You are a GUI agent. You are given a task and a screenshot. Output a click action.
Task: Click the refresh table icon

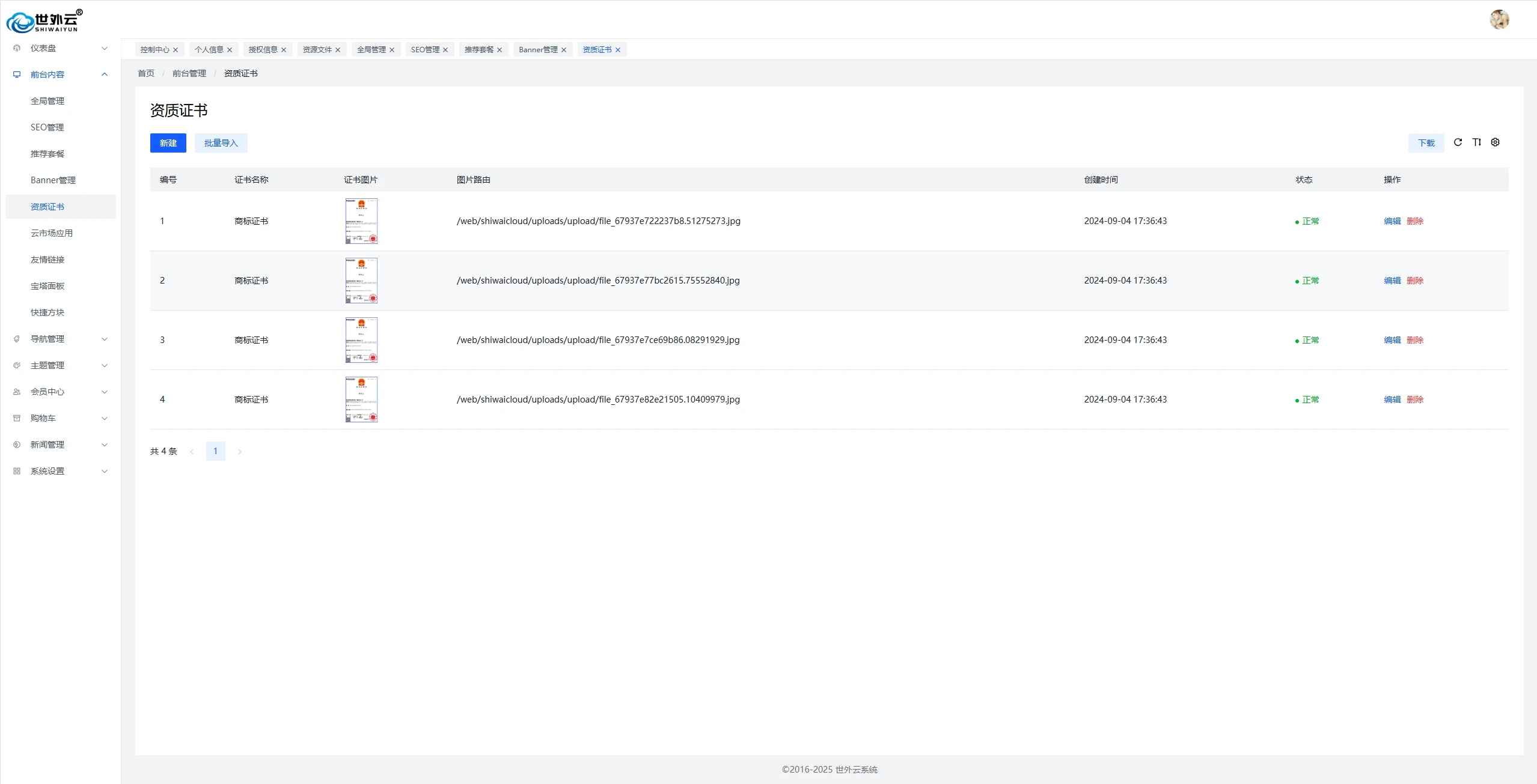1458,142
